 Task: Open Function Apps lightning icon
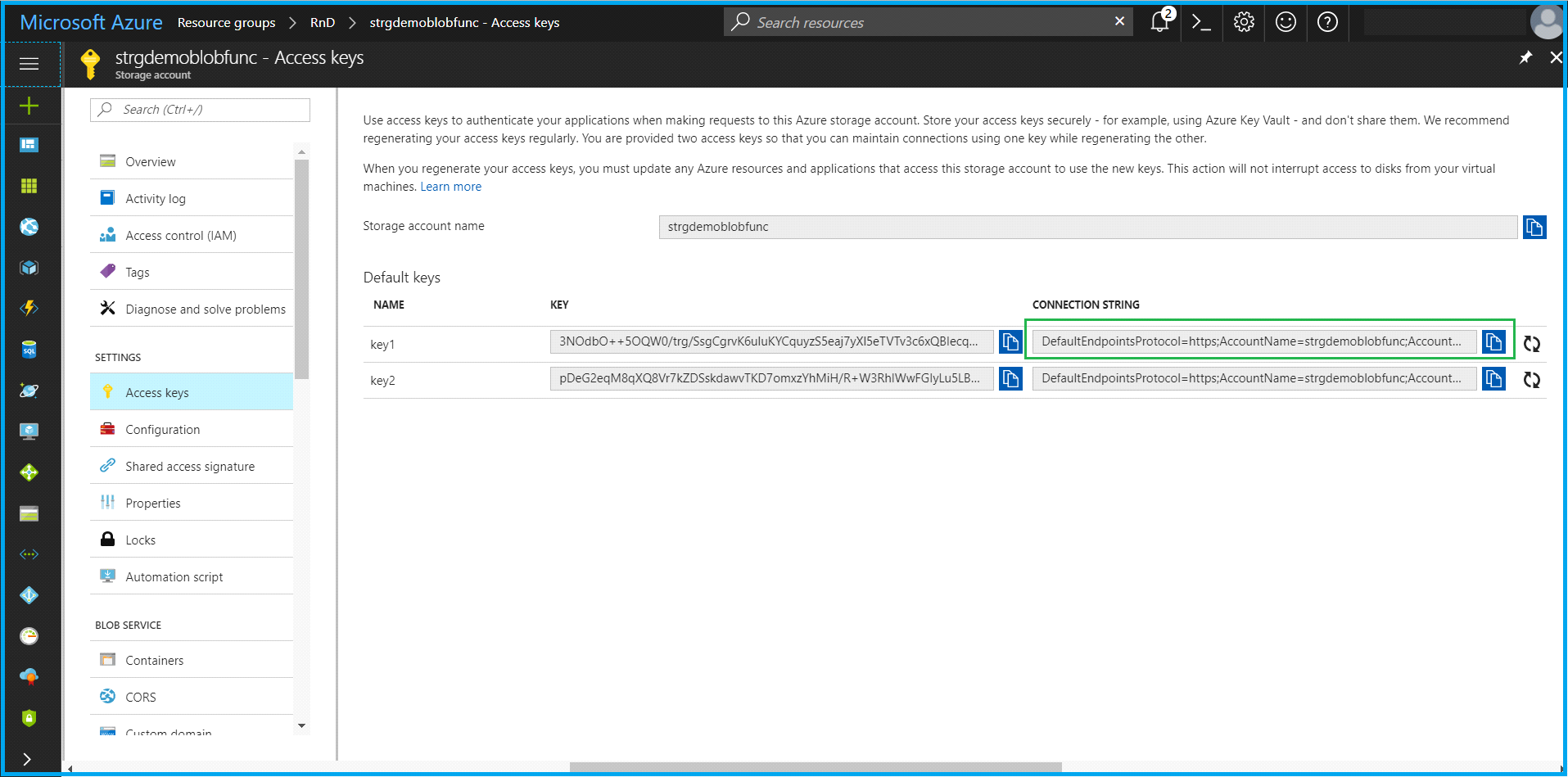tap(29, 309)
